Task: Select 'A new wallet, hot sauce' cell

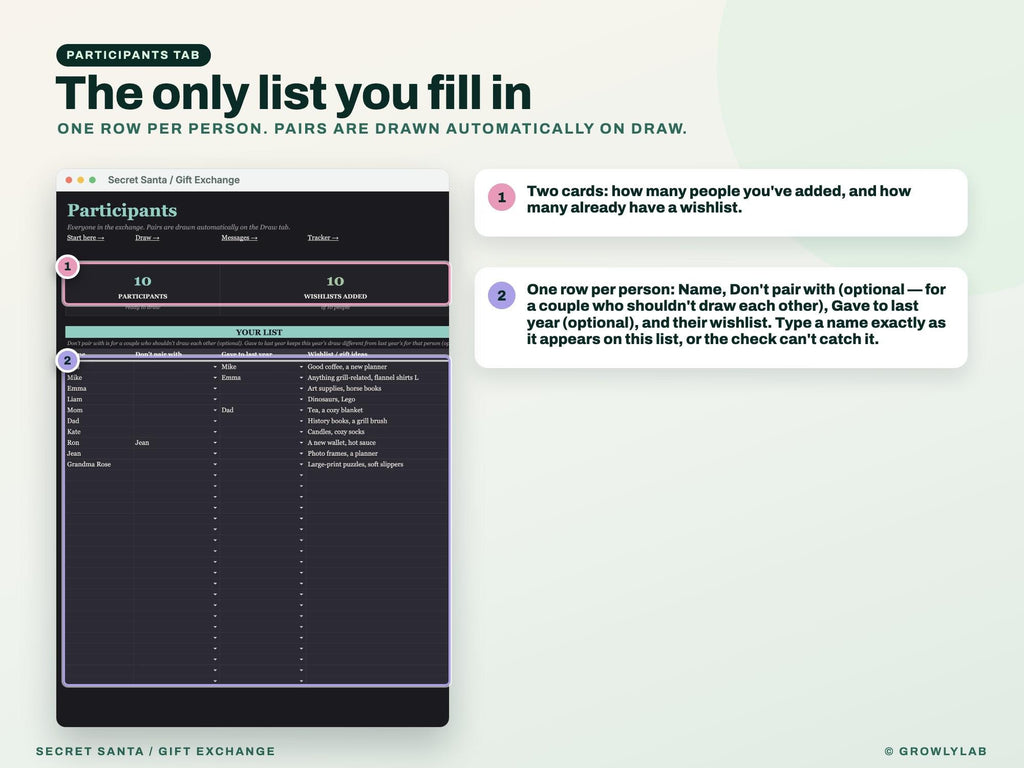Action: coord(377,443)
